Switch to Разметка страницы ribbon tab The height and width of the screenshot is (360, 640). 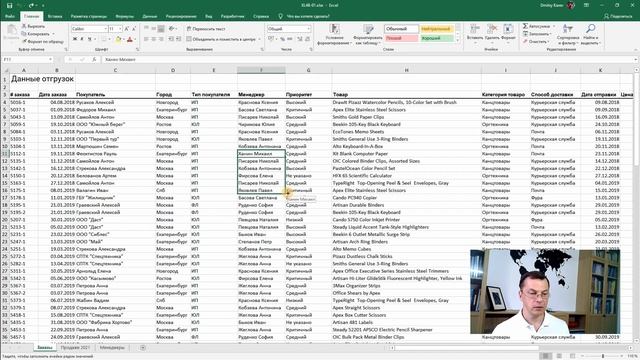pos(89,16)
